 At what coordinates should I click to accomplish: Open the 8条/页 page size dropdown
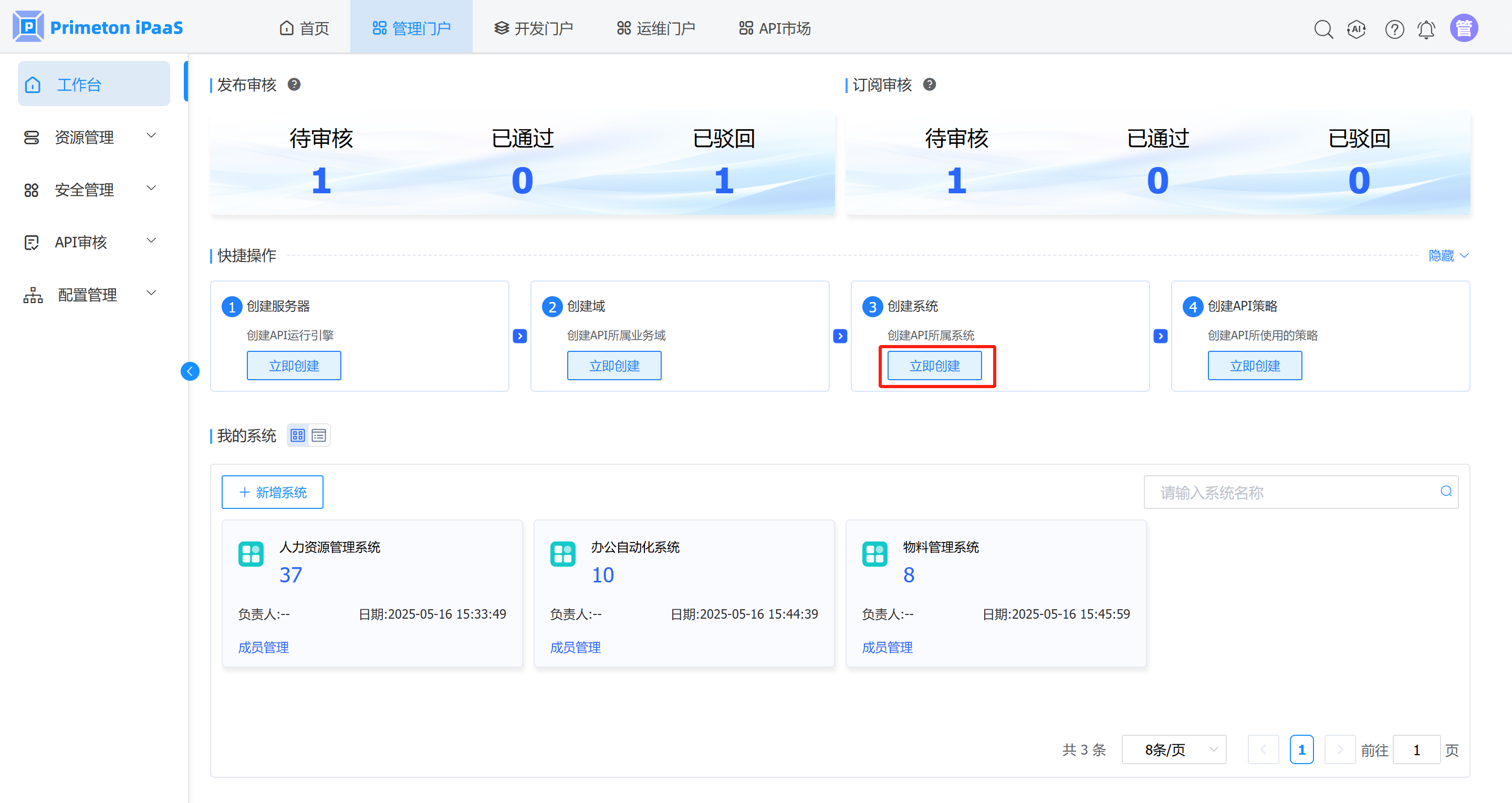[x=1173, y=749]
